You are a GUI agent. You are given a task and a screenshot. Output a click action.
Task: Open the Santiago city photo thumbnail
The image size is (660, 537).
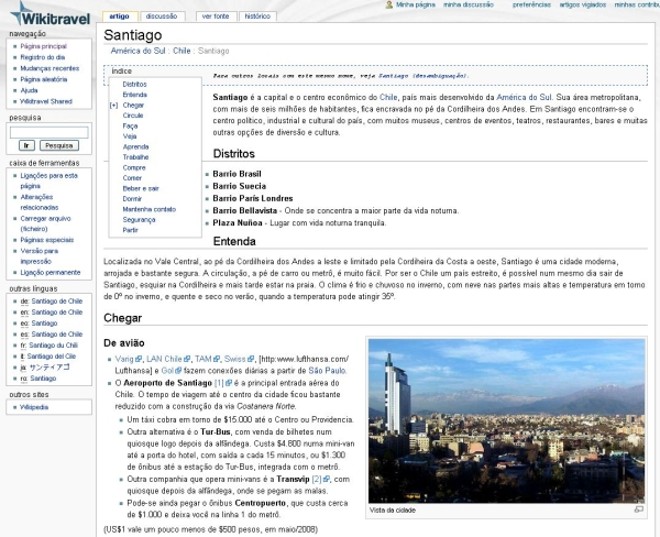tap(507, 422)
